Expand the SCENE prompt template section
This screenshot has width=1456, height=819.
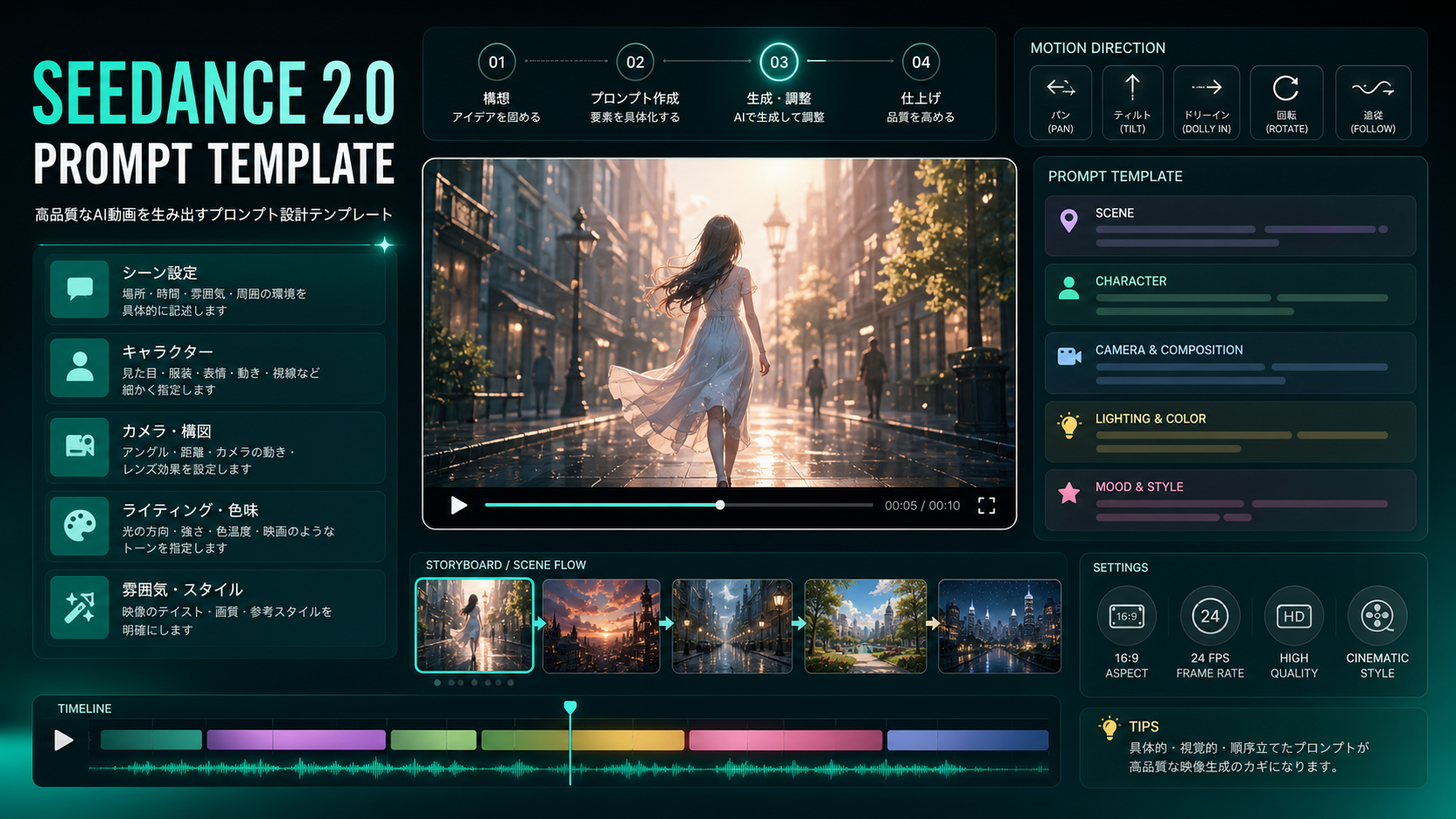(1230, 226)
